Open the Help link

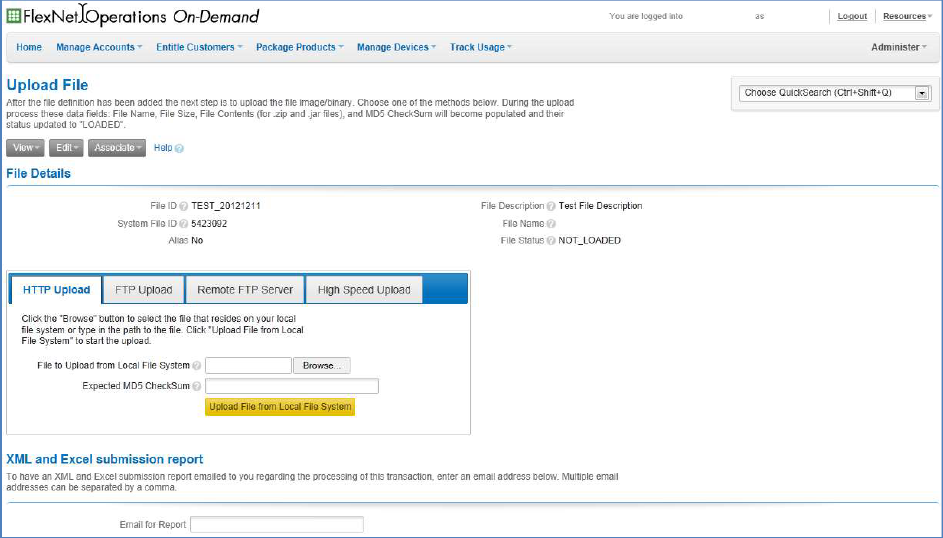(163, 148)
